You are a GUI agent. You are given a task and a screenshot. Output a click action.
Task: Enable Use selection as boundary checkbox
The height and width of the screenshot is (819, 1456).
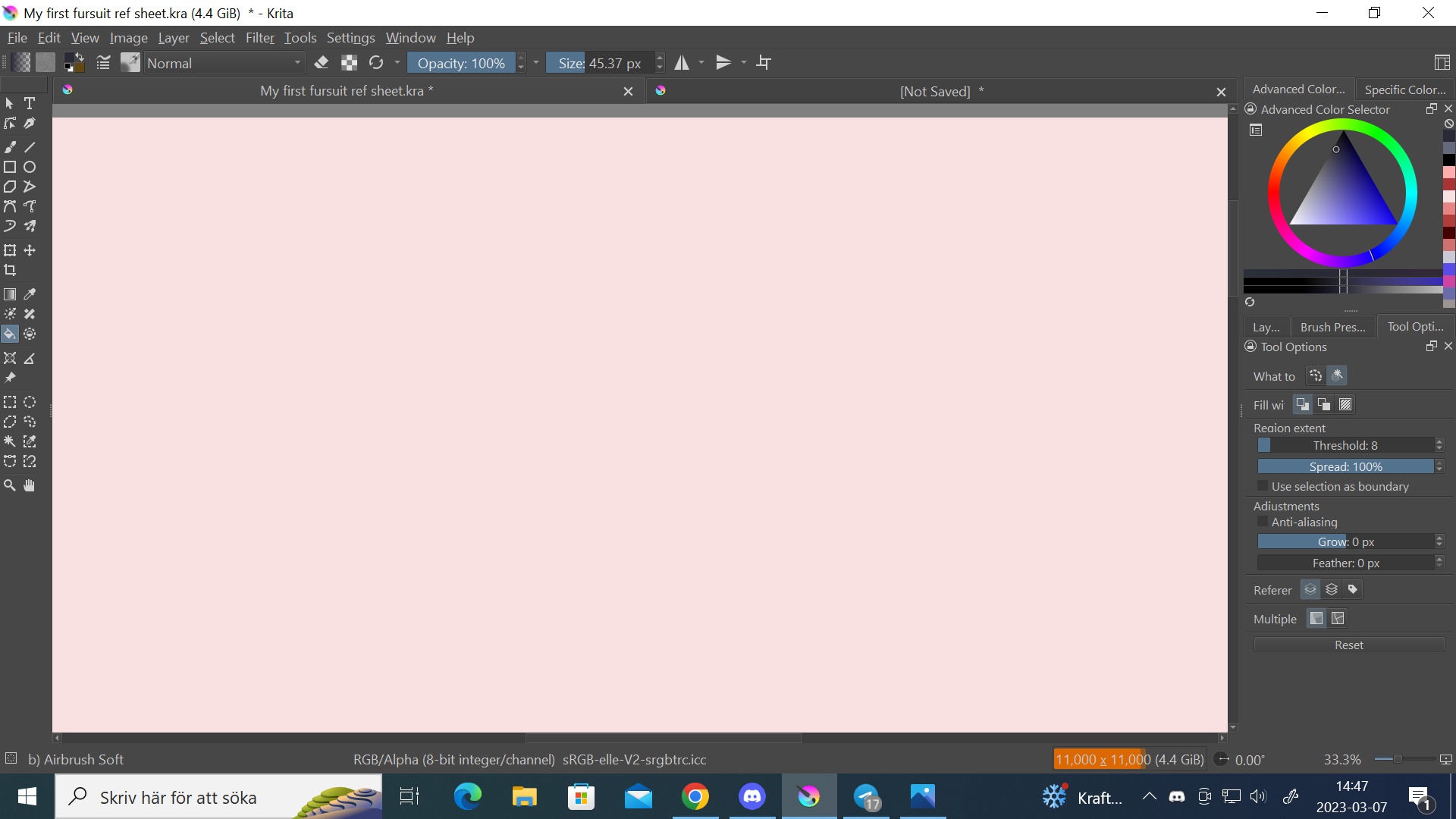1263,486
